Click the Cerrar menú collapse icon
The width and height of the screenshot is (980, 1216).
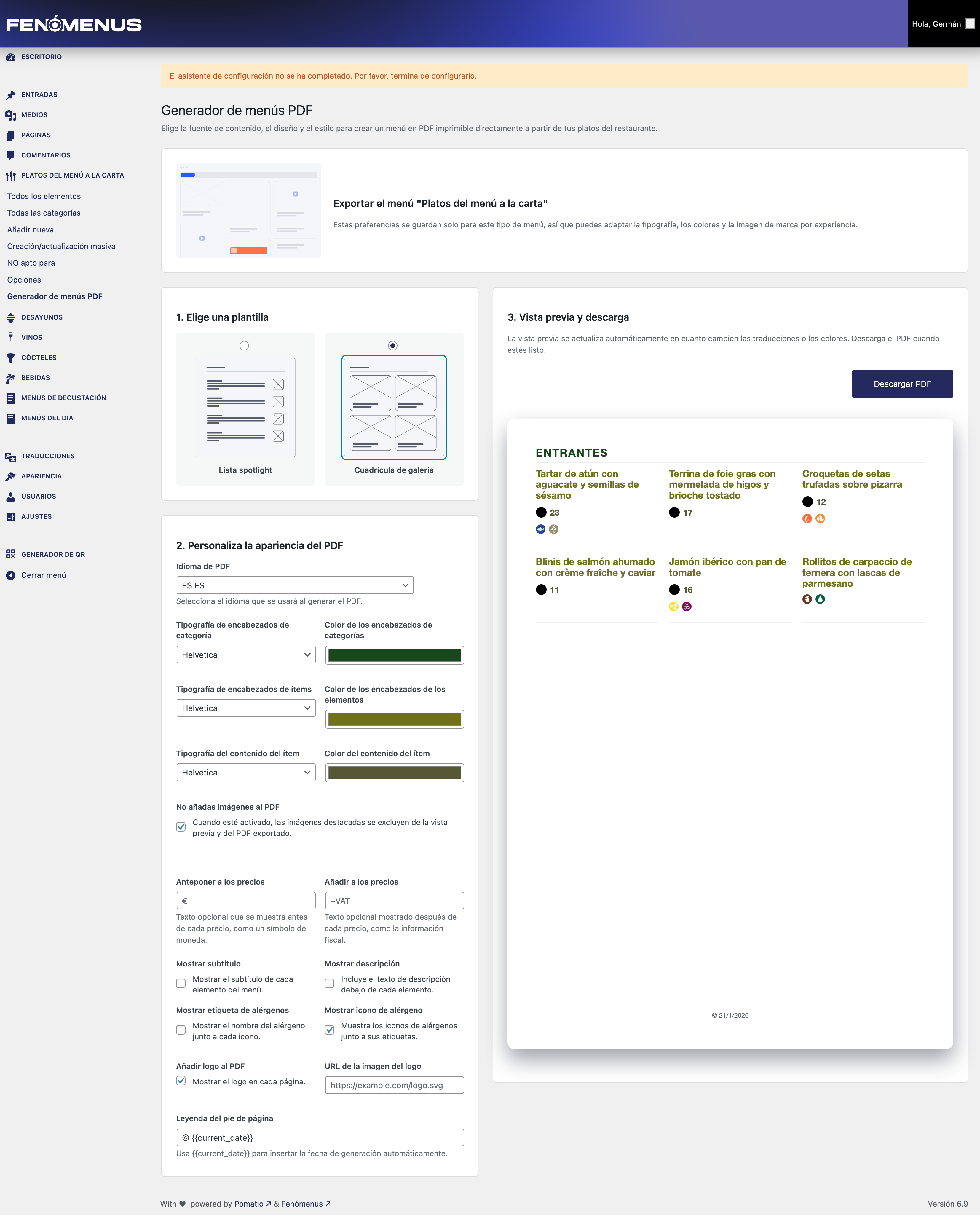point(10,575)
